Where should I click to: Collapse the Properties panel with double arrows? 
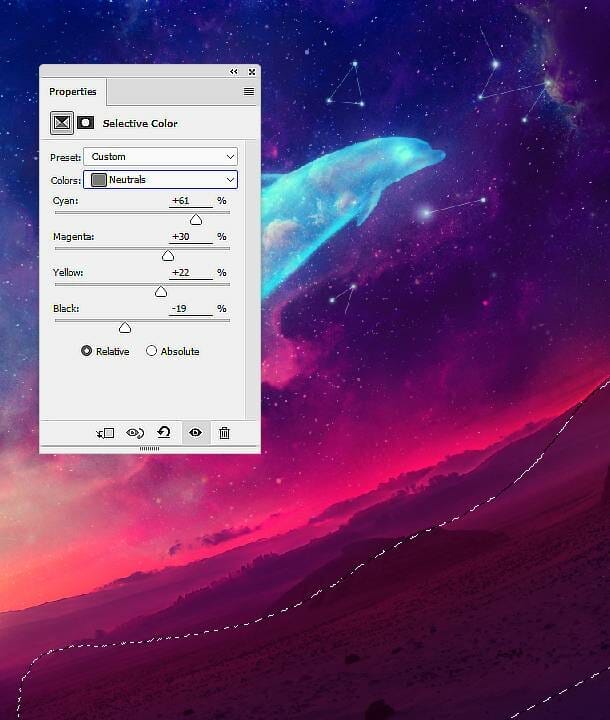(x=234, y=72)
